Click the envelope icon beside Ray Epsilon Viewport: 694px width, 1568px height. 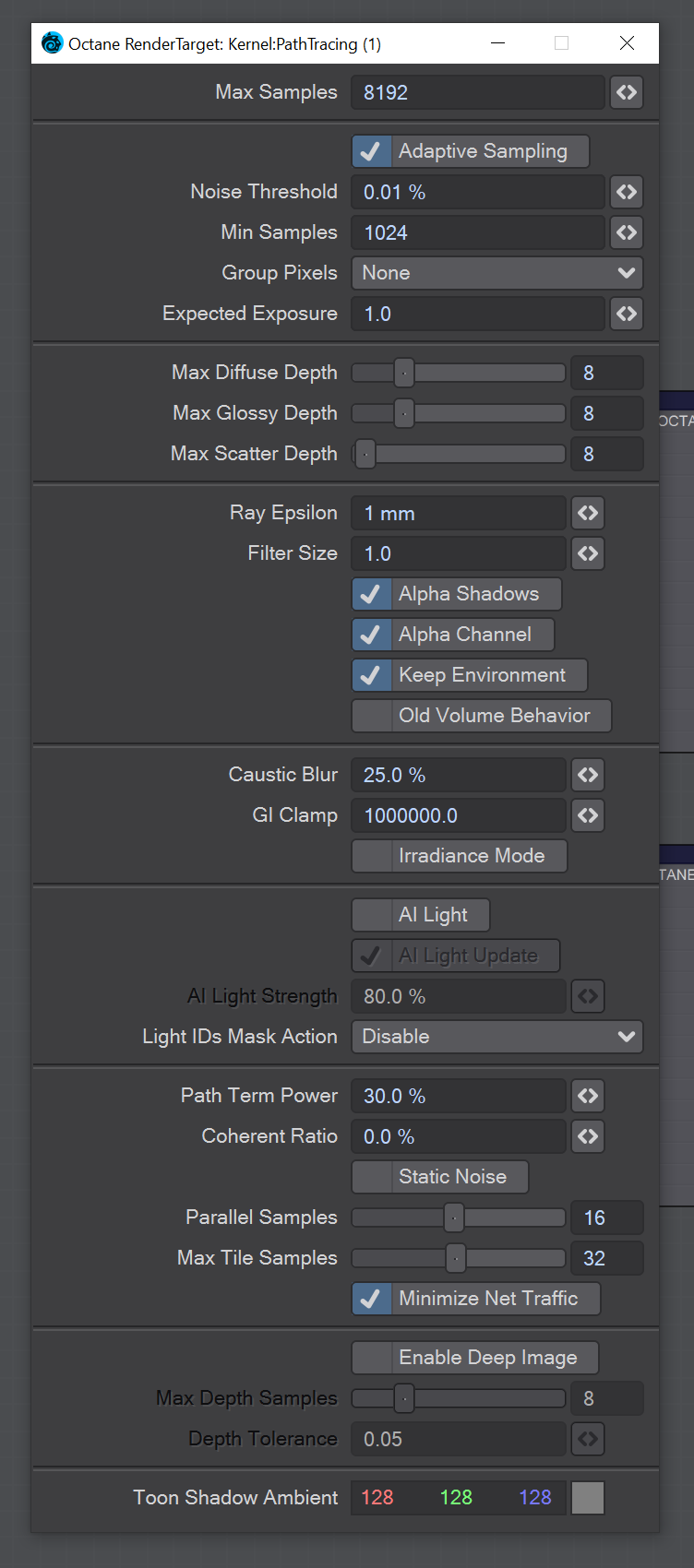coord(588,513)
